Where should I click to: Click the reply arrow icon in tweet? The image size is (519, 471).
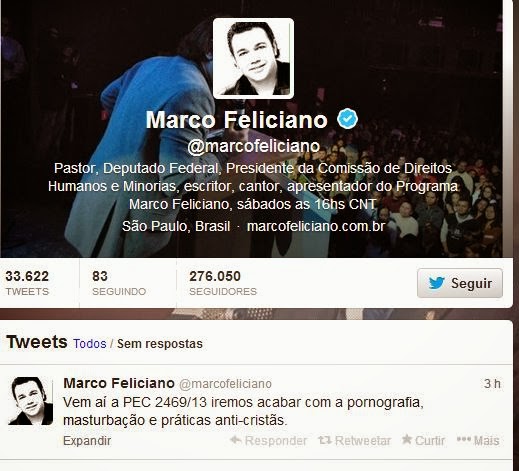coord(236,440)
